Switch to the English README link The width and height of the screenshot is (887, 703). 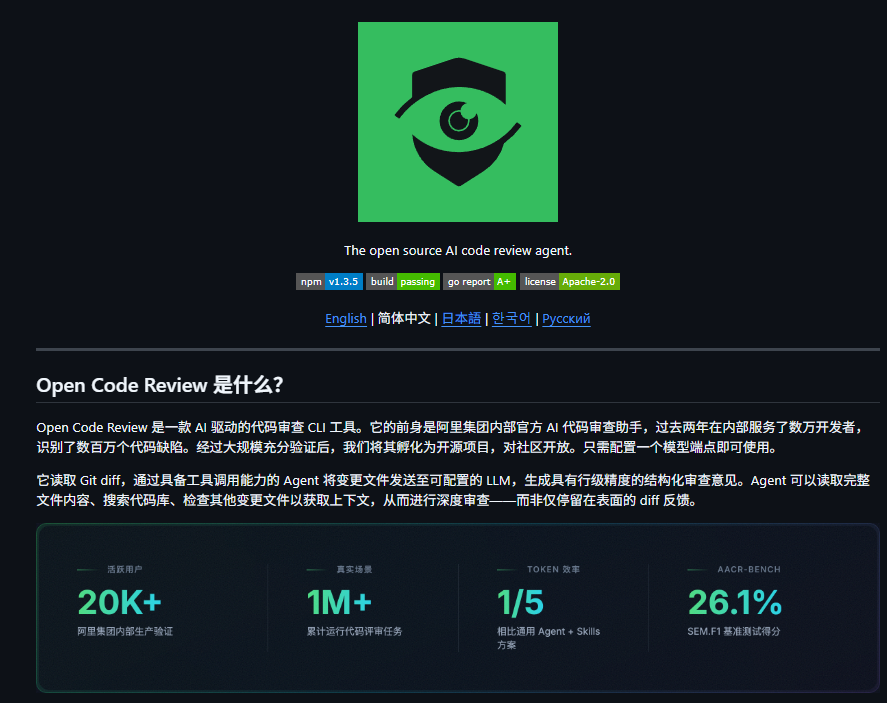click(346, 318)
